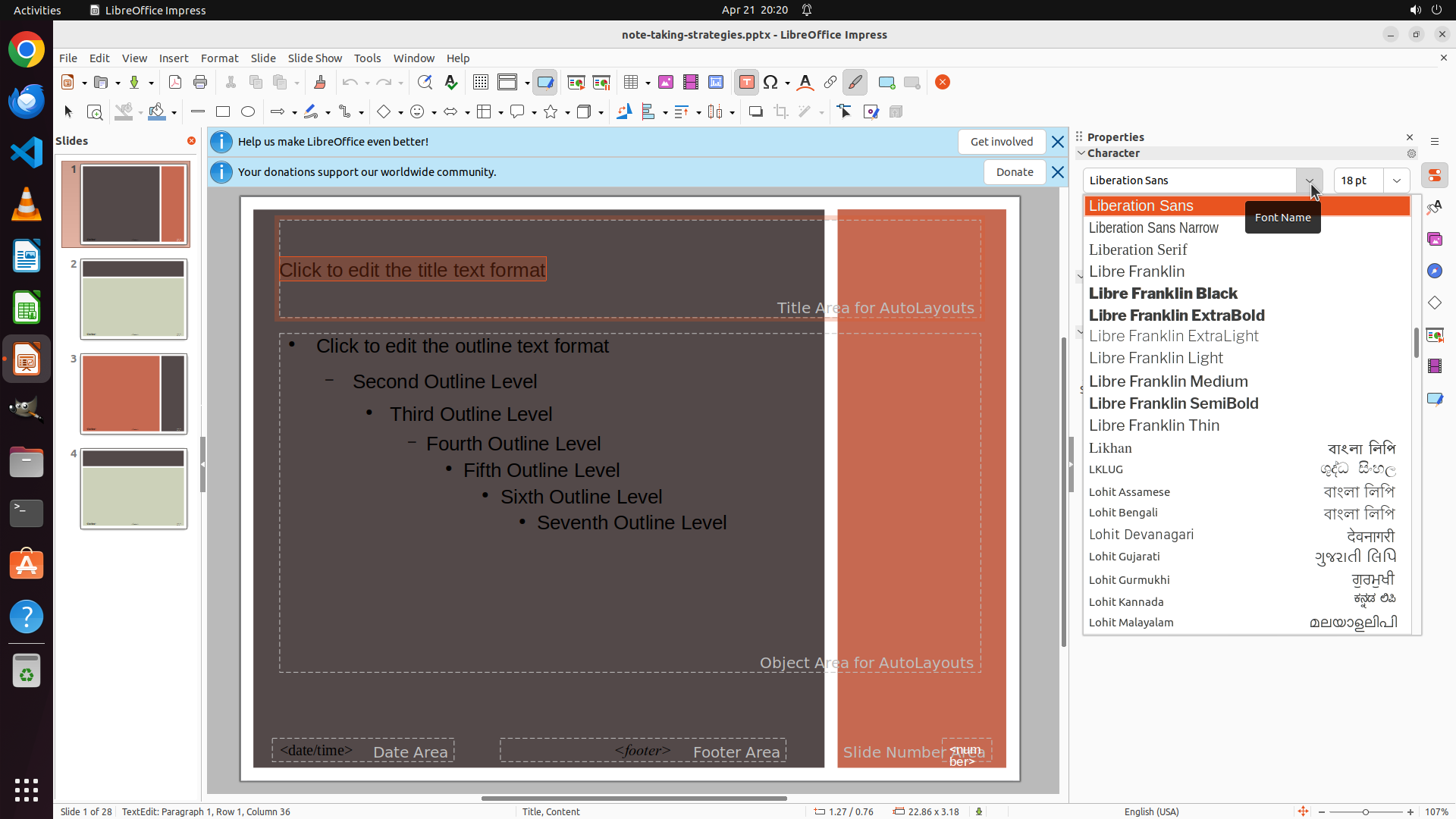Open the font size dropdown arrow
The image size is (1456, 819).
[x=1397, y=180]
